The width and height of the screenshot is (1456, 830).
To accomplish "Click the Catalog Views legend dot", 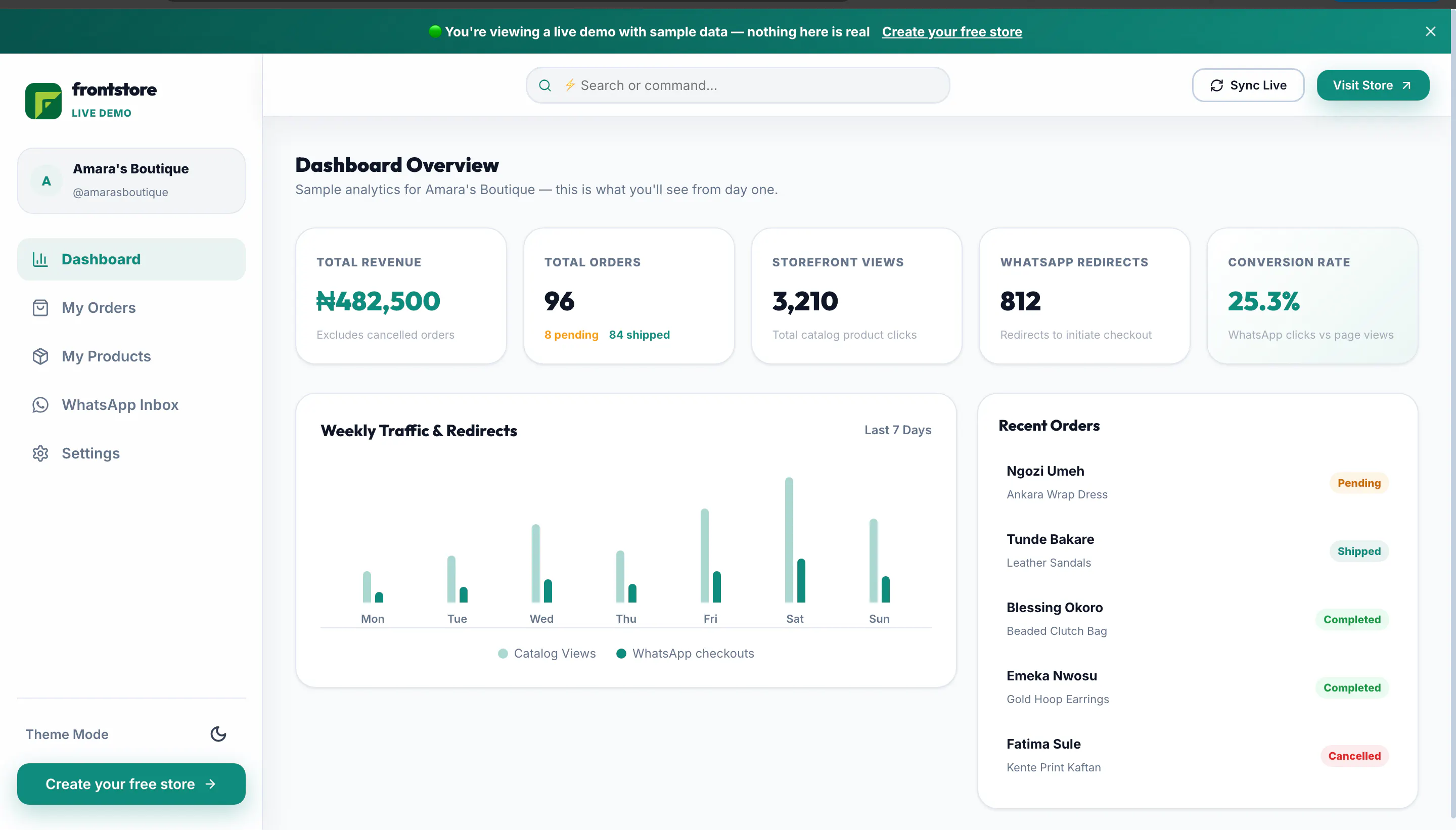I will click(x=503, y=653).
